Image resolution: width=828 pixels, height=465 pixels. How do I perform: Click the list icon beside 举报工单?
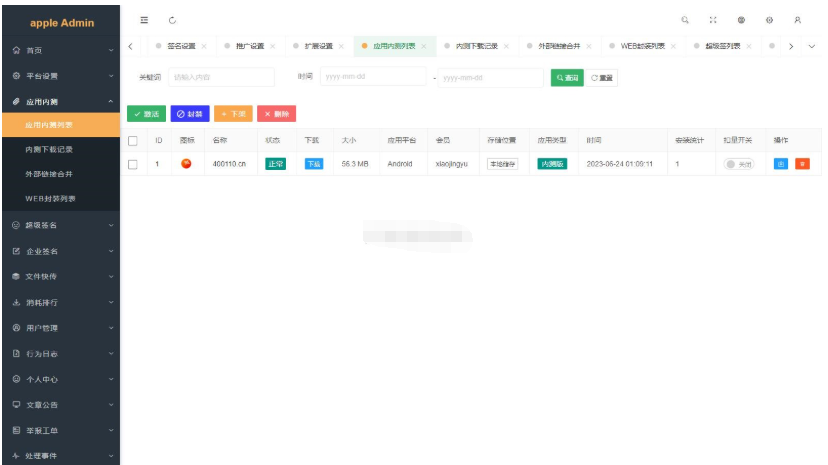(16, 430)
